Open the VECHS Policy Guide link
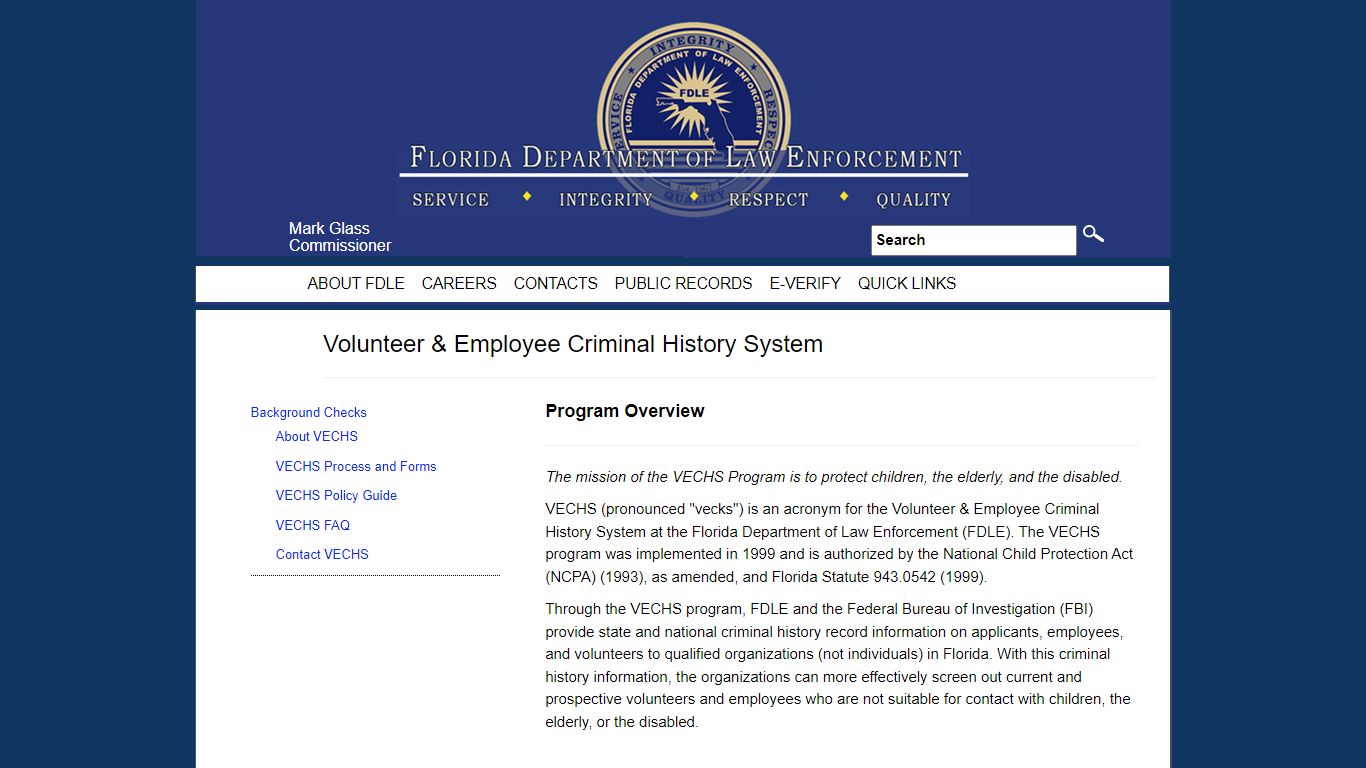The image size is (1366, 768). (x=336, y=495)
